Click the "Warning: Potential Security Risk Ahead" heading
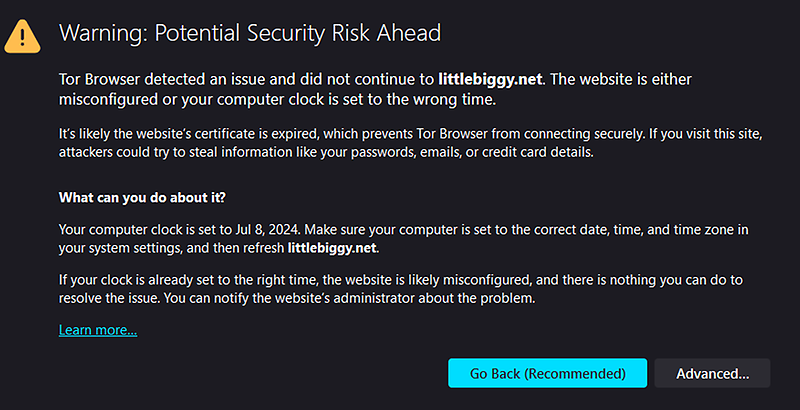This screenshot has width=800, height=410. (250, 33)
